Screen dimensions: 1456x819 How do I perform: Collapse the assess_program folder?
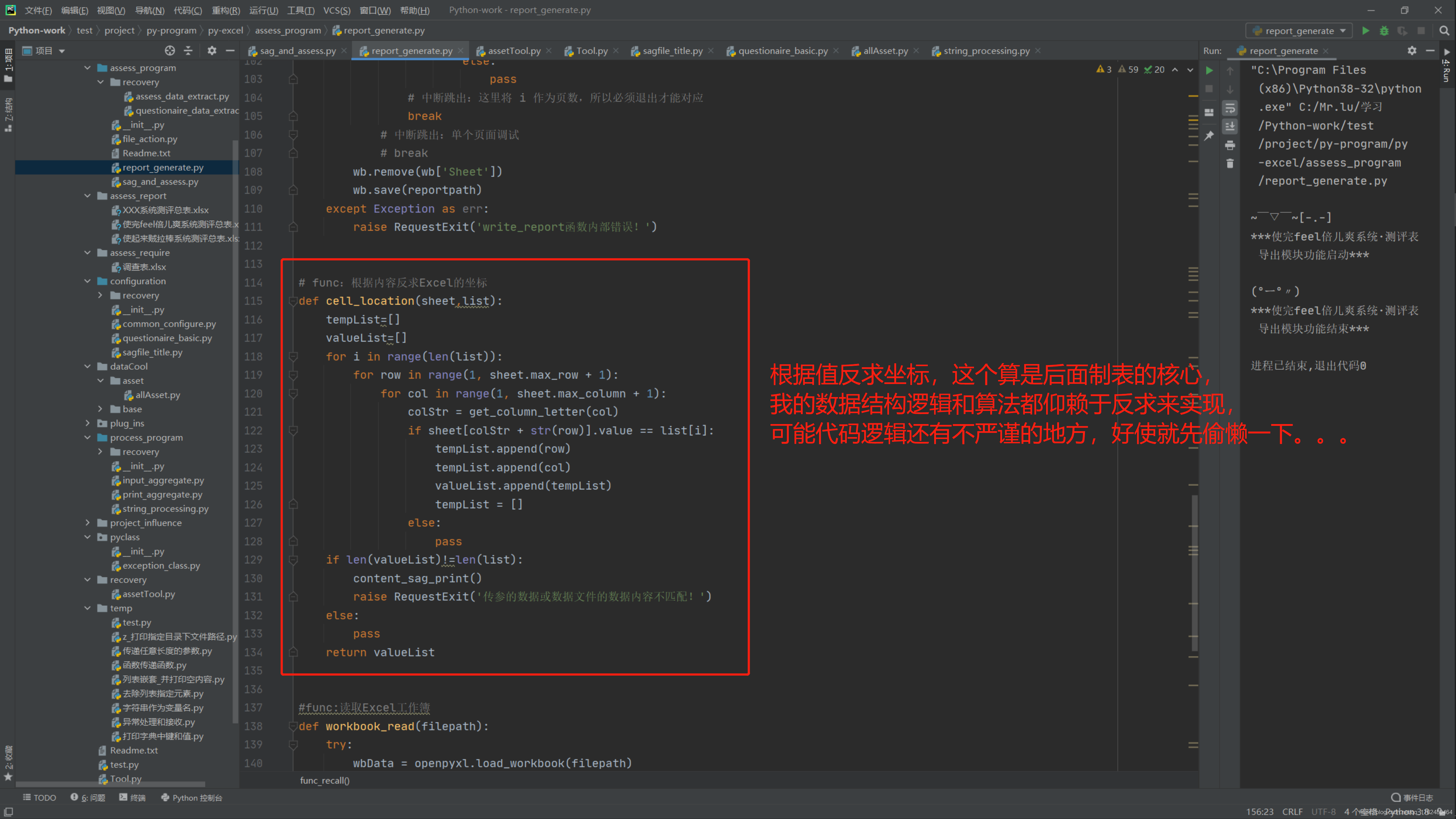pos(87,68)
